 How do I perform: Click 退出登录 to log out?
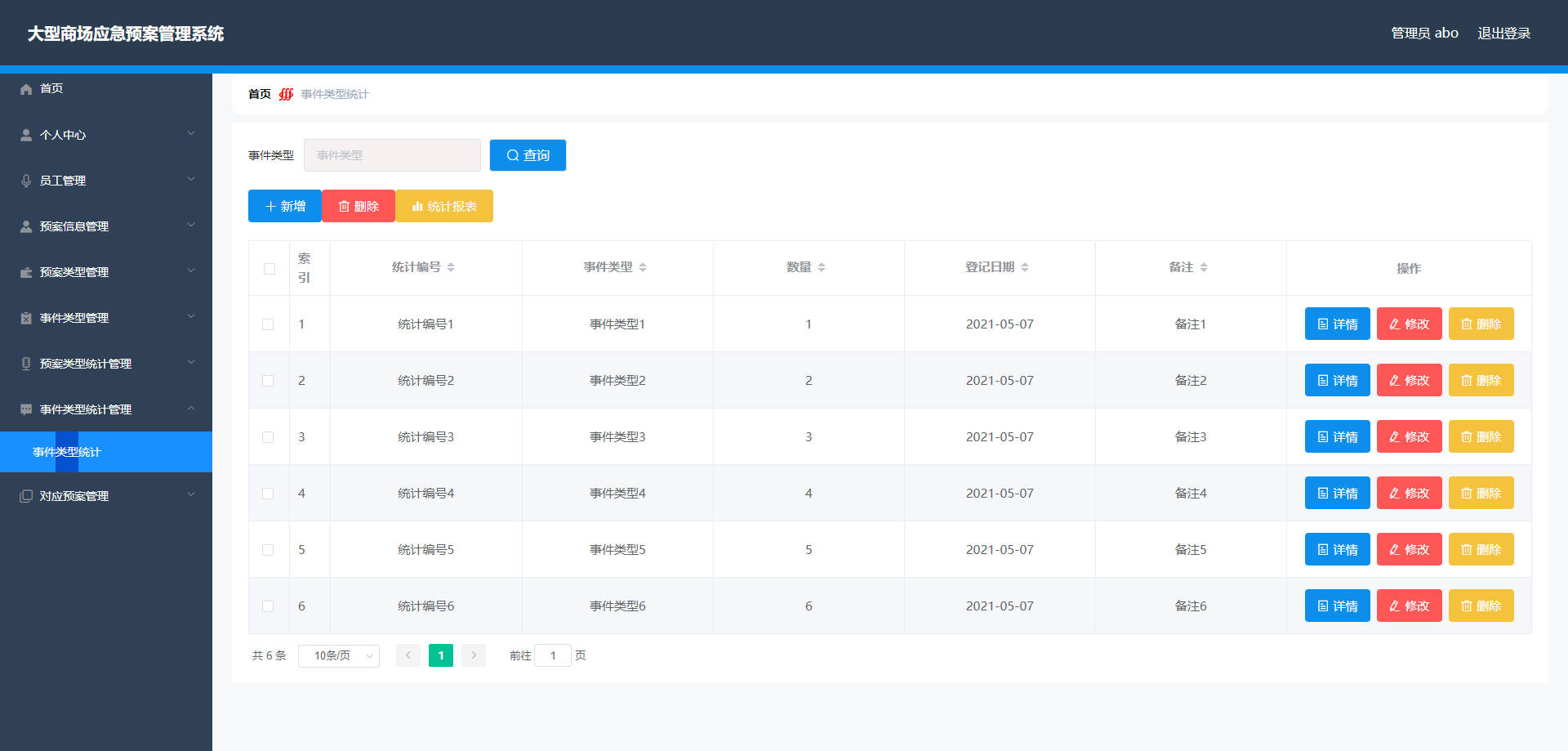click(x=1504, y=34)
